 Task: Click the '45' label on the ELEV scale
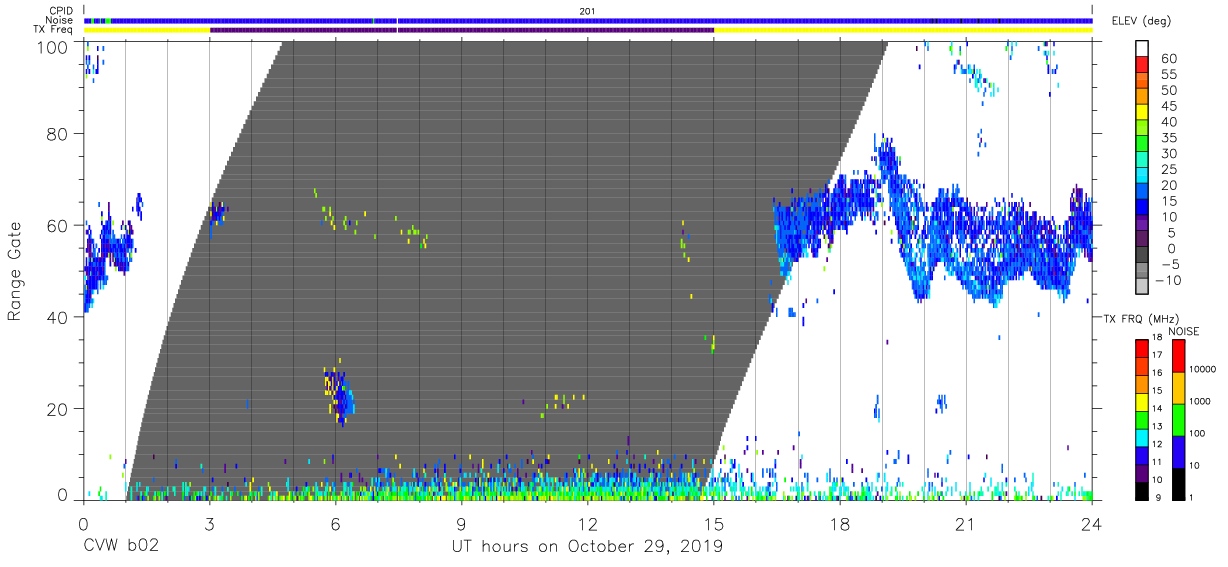(x=1168, y=106)
